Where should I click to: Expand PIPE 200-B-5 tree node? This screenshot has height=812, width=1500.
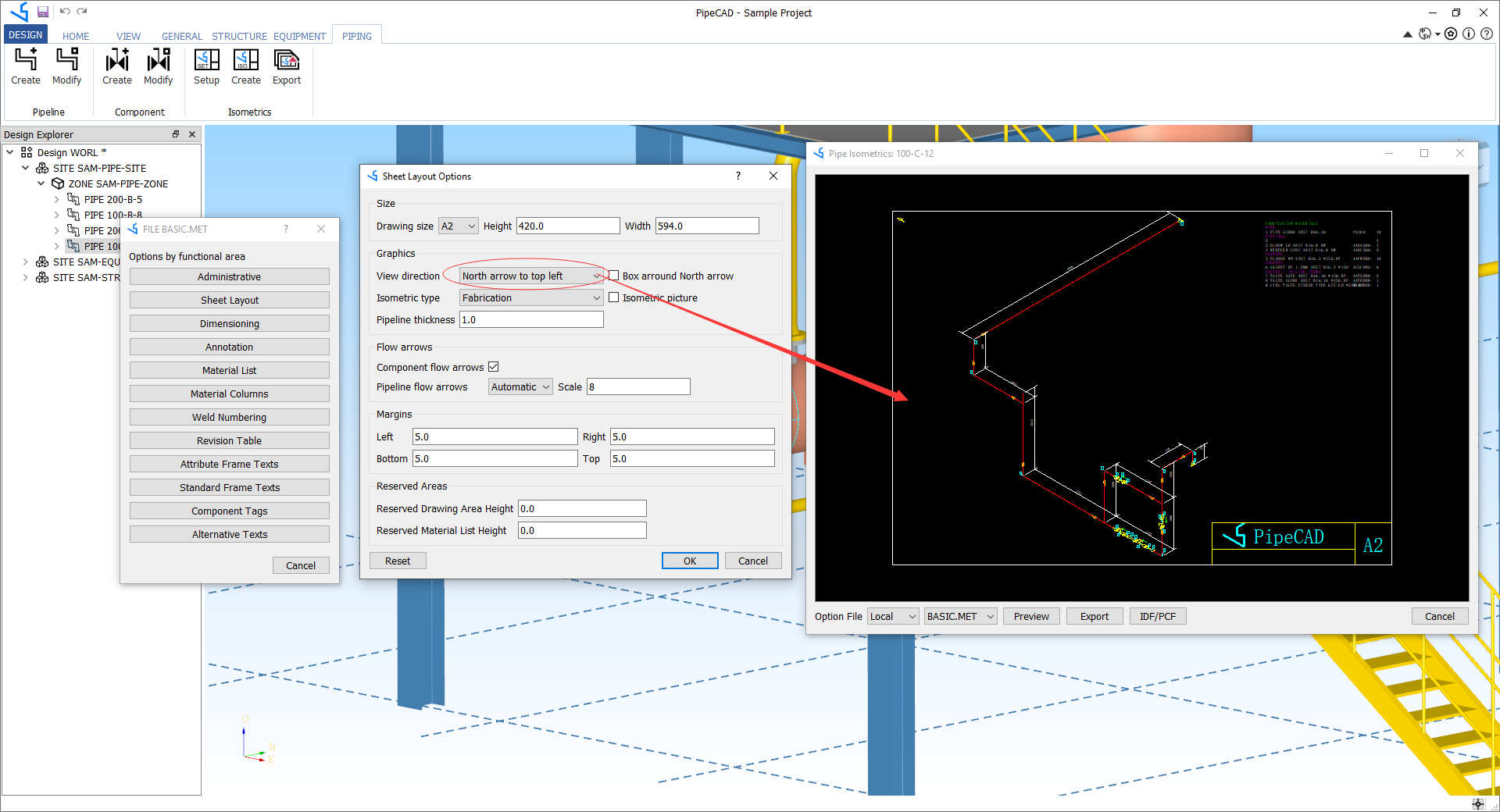57,199
